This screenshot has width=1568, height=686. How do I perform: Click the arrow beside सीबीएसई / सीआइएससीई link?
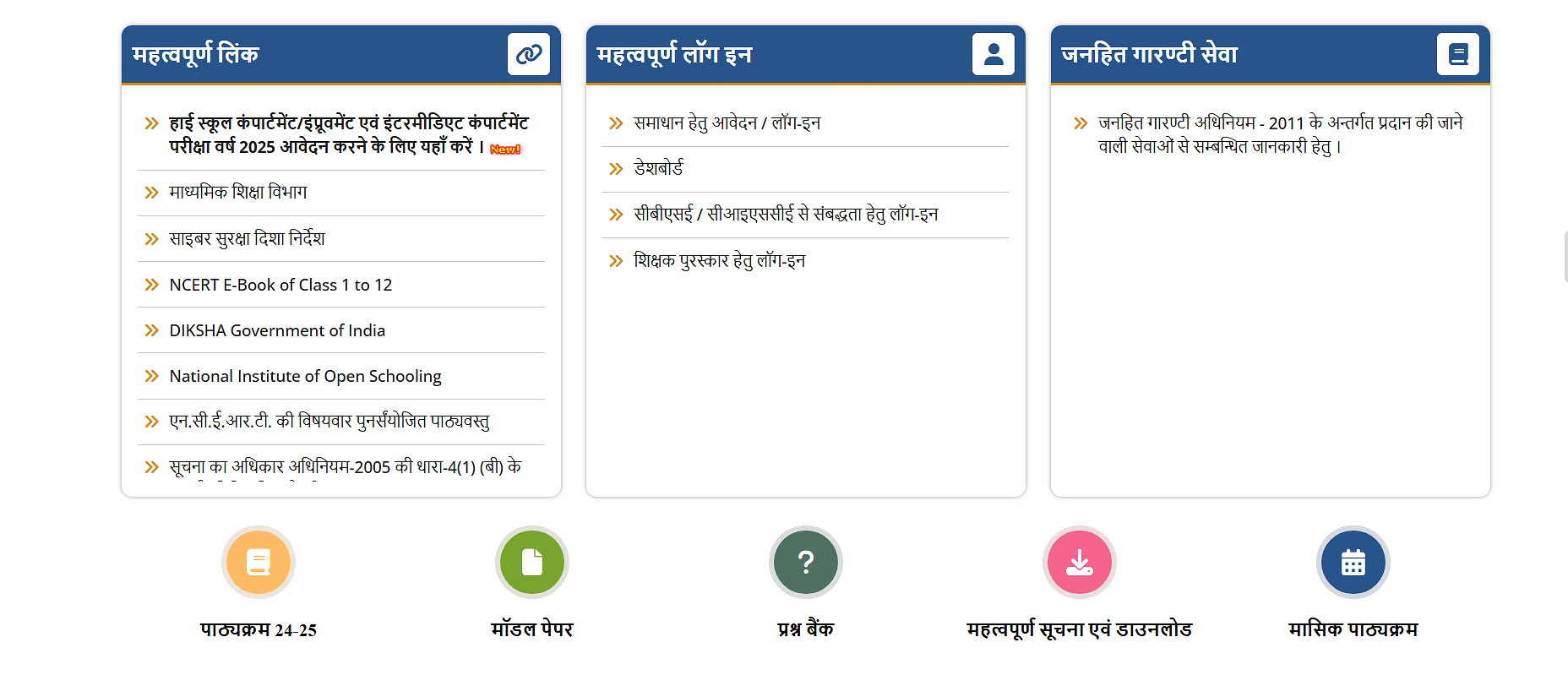(616, 215)
